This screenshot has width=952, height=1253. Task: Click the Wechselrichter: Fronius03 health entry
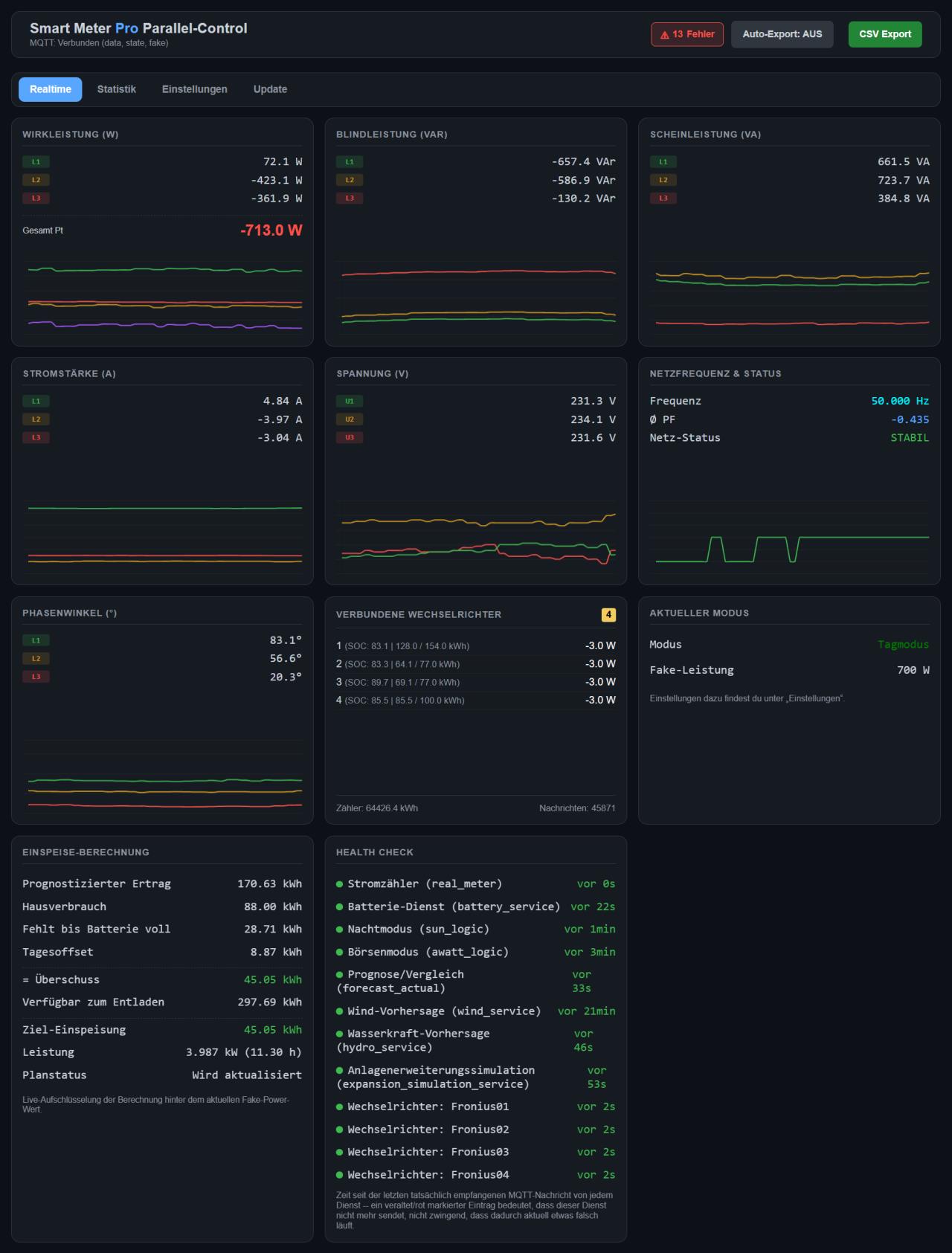476,1152
